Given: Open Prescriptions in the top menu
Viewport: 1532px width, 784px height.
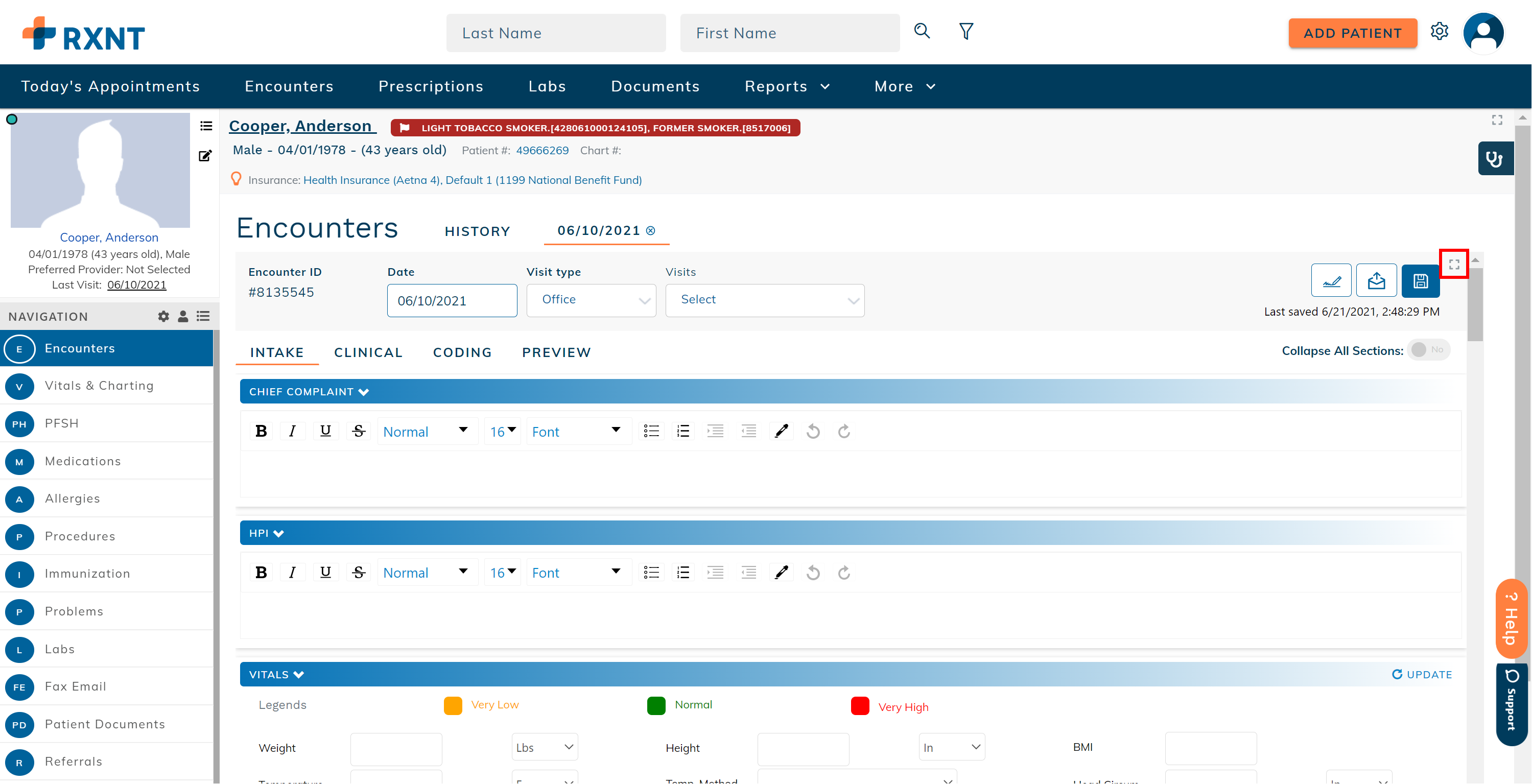Looking at the screenshot, I should coord(431,86).
